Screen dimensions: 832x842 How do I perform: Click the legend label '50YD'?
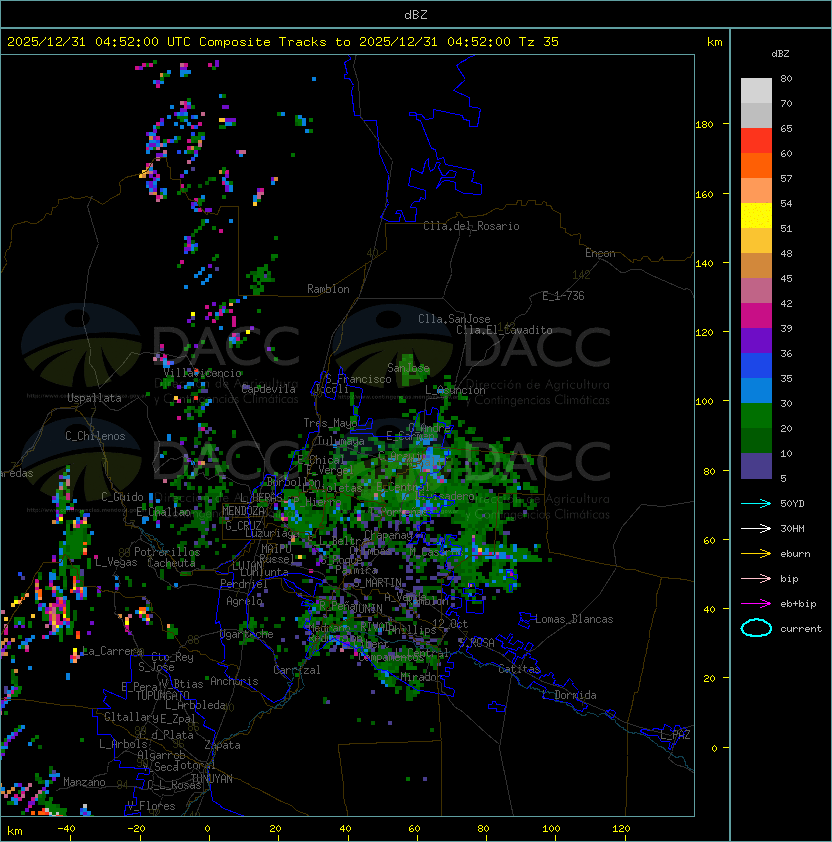(x=792, y=504)
